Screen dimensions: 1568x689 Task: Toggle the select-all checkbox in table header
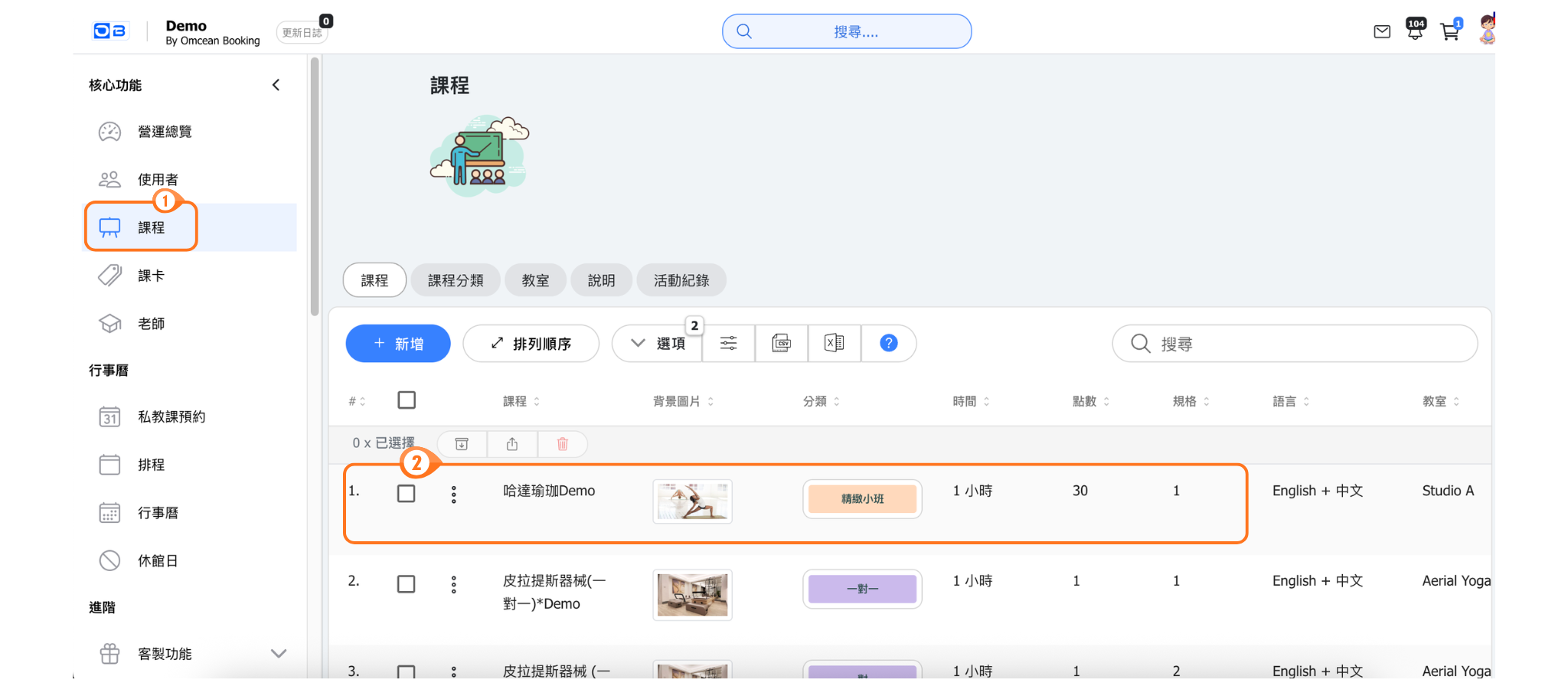(407, 400)
